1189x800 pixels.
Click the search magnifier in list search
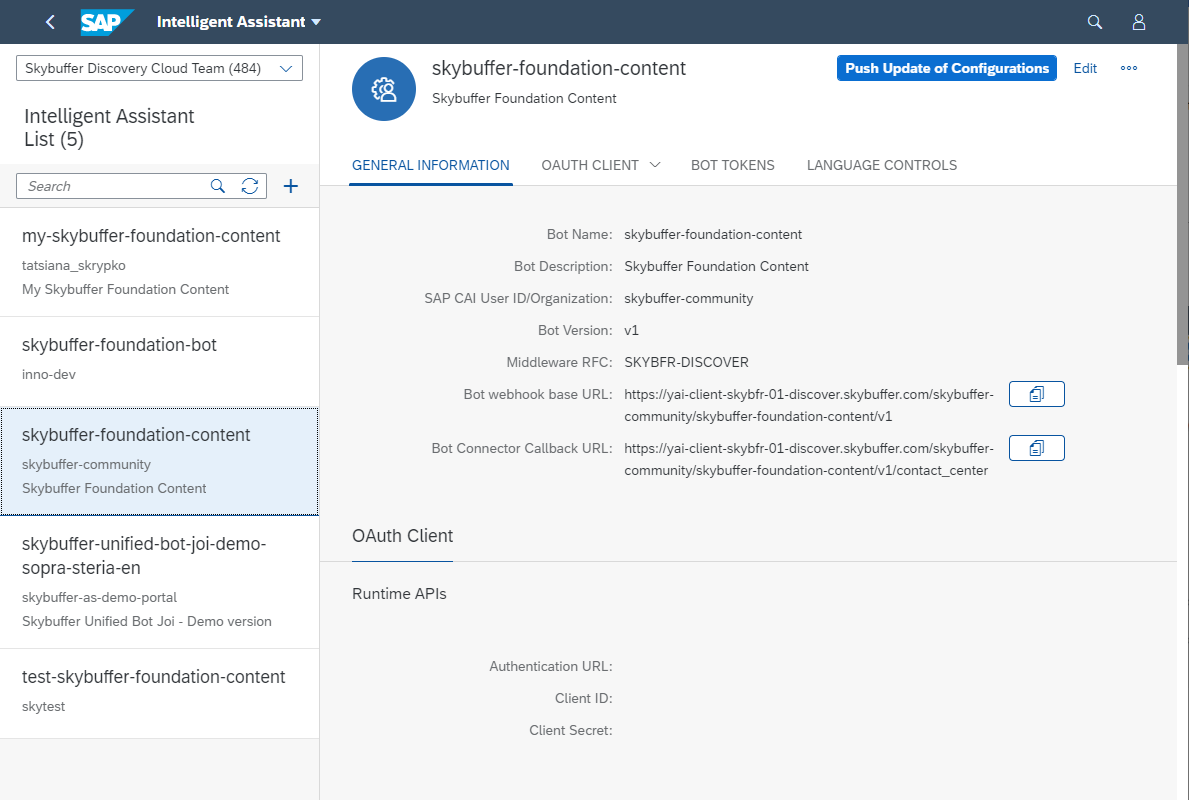218,187
